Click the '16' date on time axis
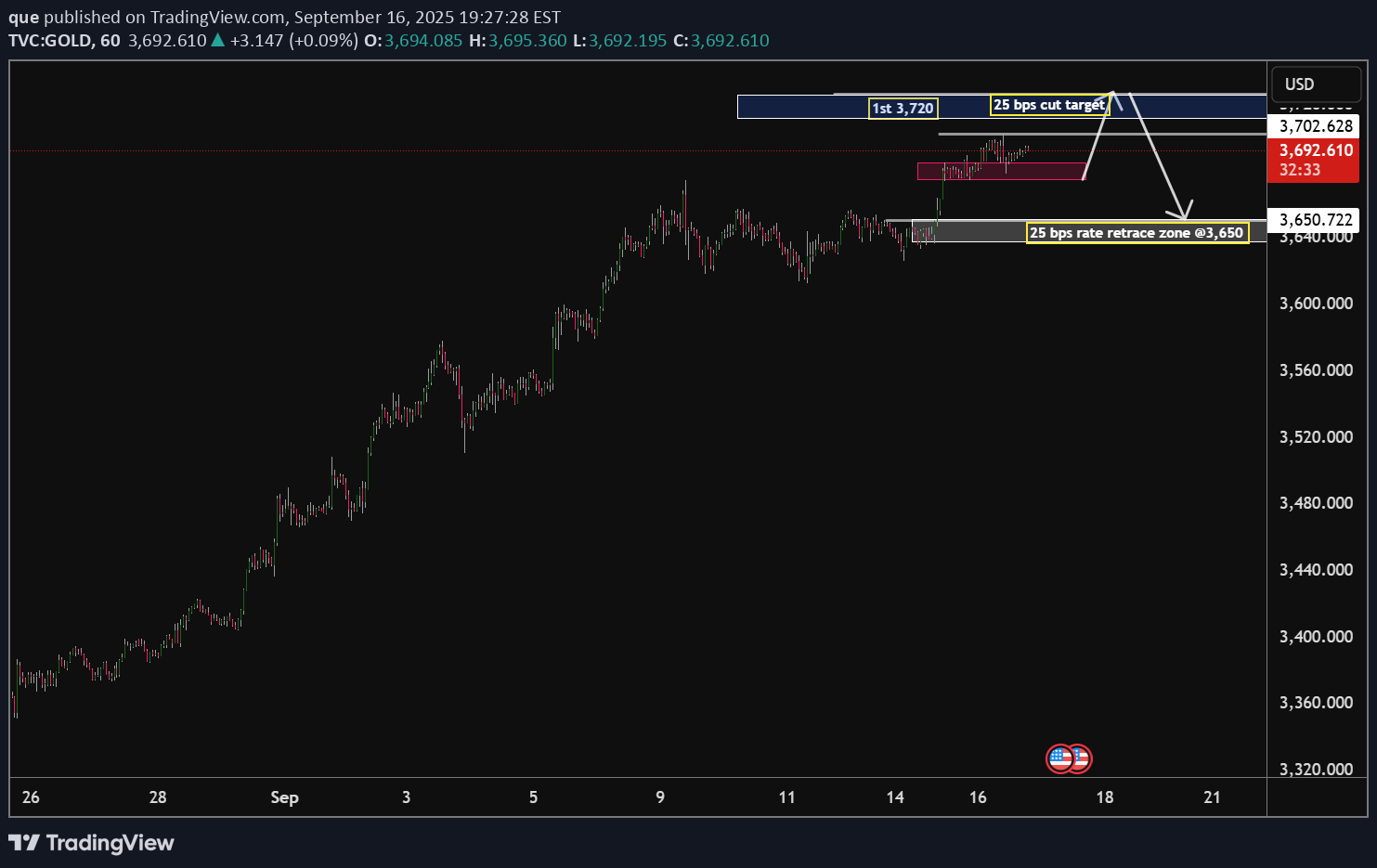Image resolution: width=1377 pixels, height=868 pixels. (978, 797)
